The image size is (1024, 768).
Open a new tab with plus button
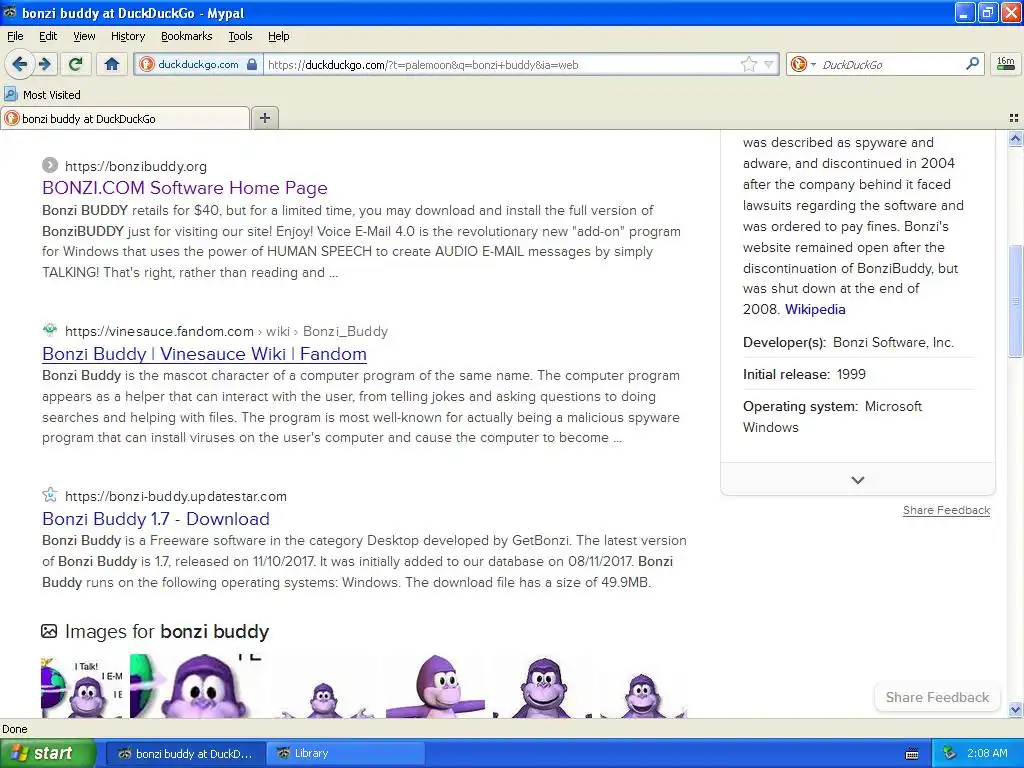[264, 118]
